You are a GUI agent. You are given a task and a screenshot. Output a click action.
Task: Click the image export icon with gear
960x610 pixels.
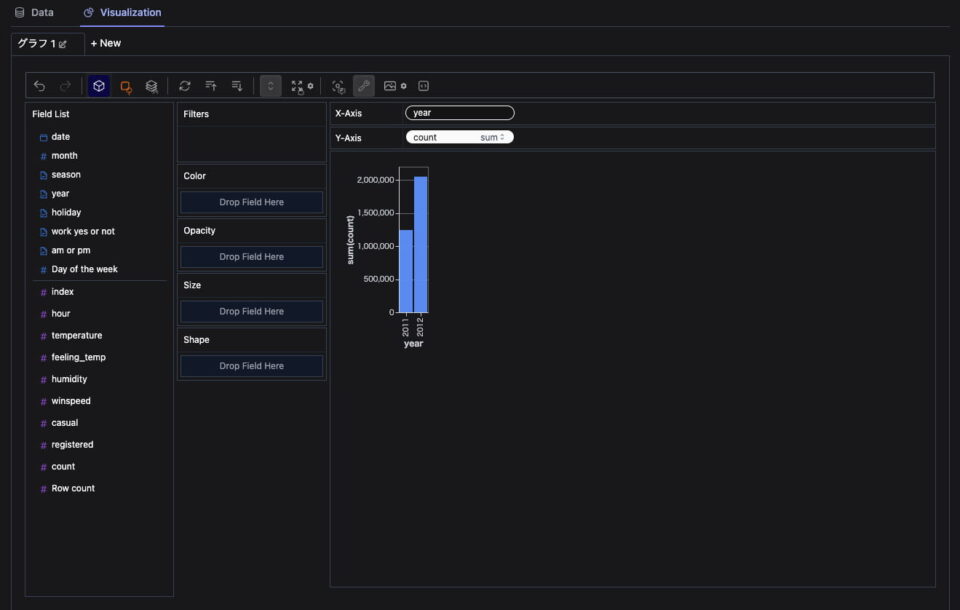(392, 86)
